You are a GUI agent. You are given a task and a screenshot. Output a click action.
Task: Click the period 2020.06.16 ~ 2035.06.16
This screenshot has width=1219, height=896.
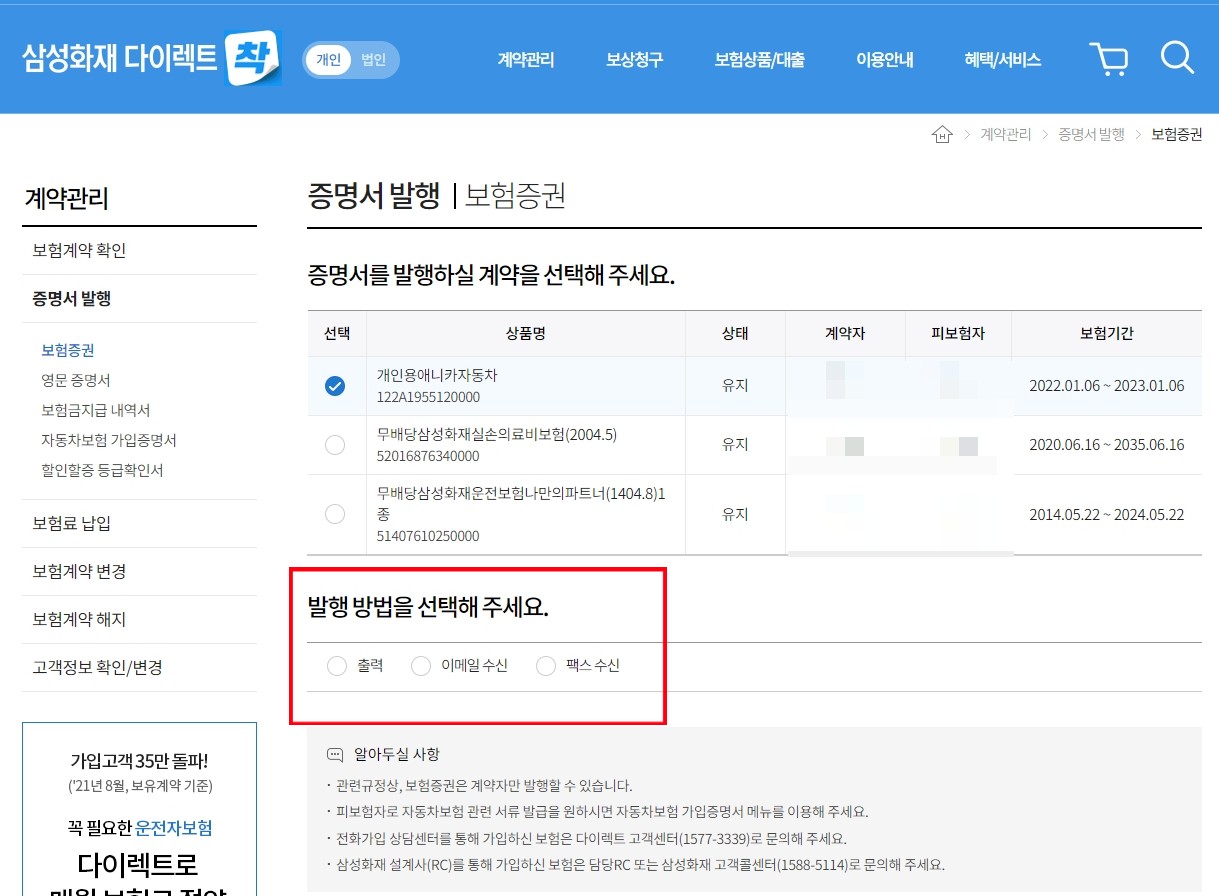coord(1106,445)
